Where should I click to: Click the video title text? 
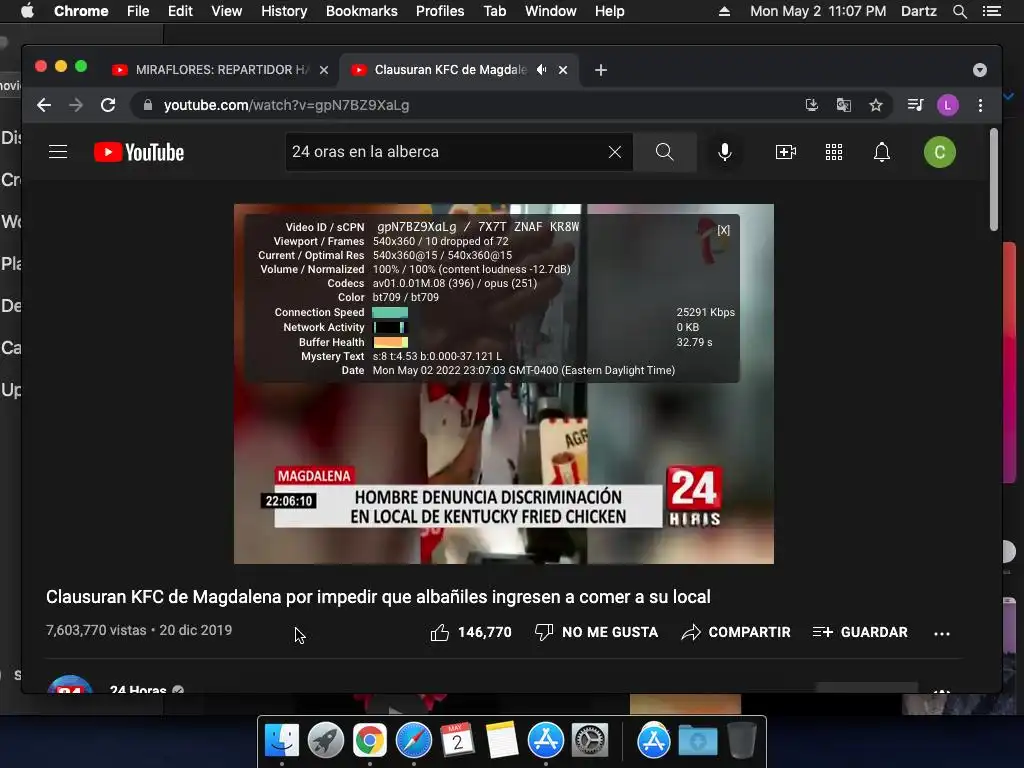[x=378, y=597]
